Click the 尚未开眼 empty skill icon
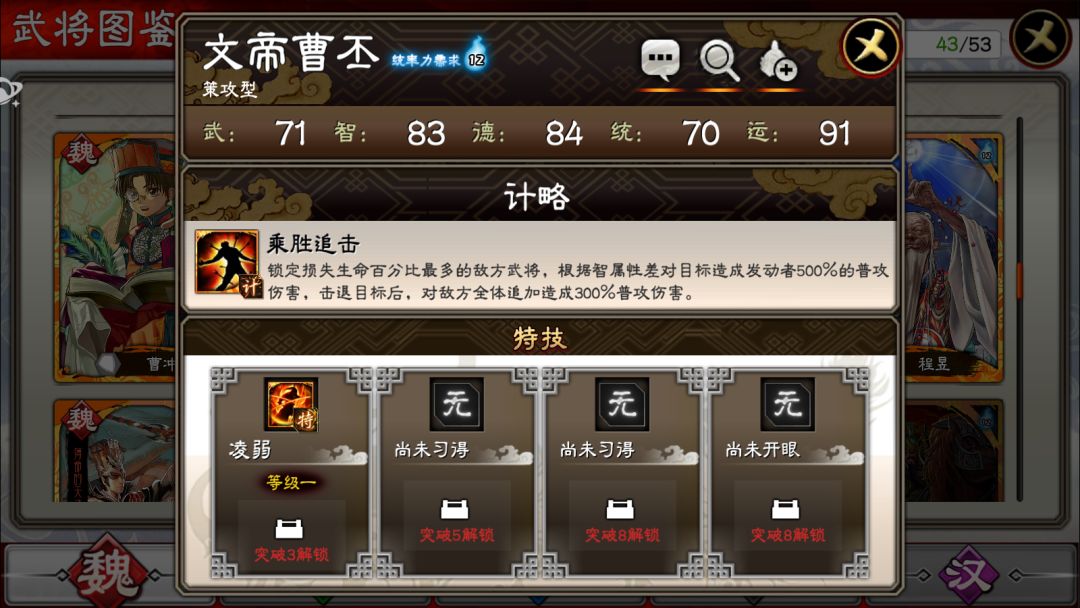The width and height of the screenshot is (1080, 608). point(787,404)
